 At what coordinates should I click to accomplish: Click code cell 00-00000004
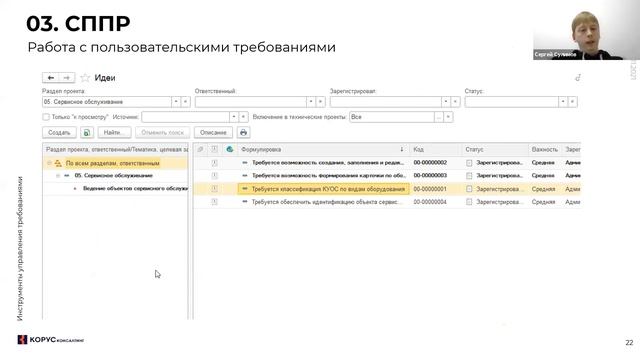pyautogui.click(x=430, y=202)
